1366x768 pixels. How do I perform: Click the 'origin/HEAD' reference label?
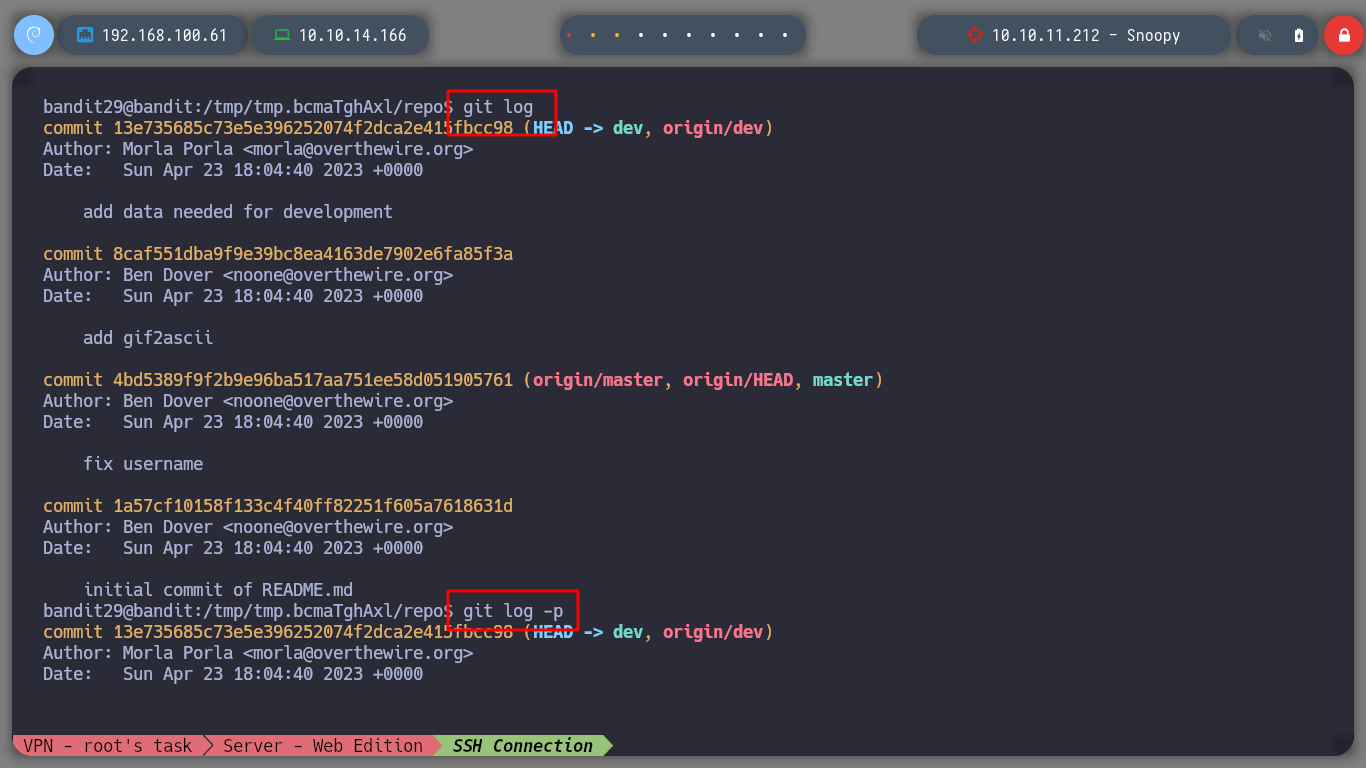point(738,380)
